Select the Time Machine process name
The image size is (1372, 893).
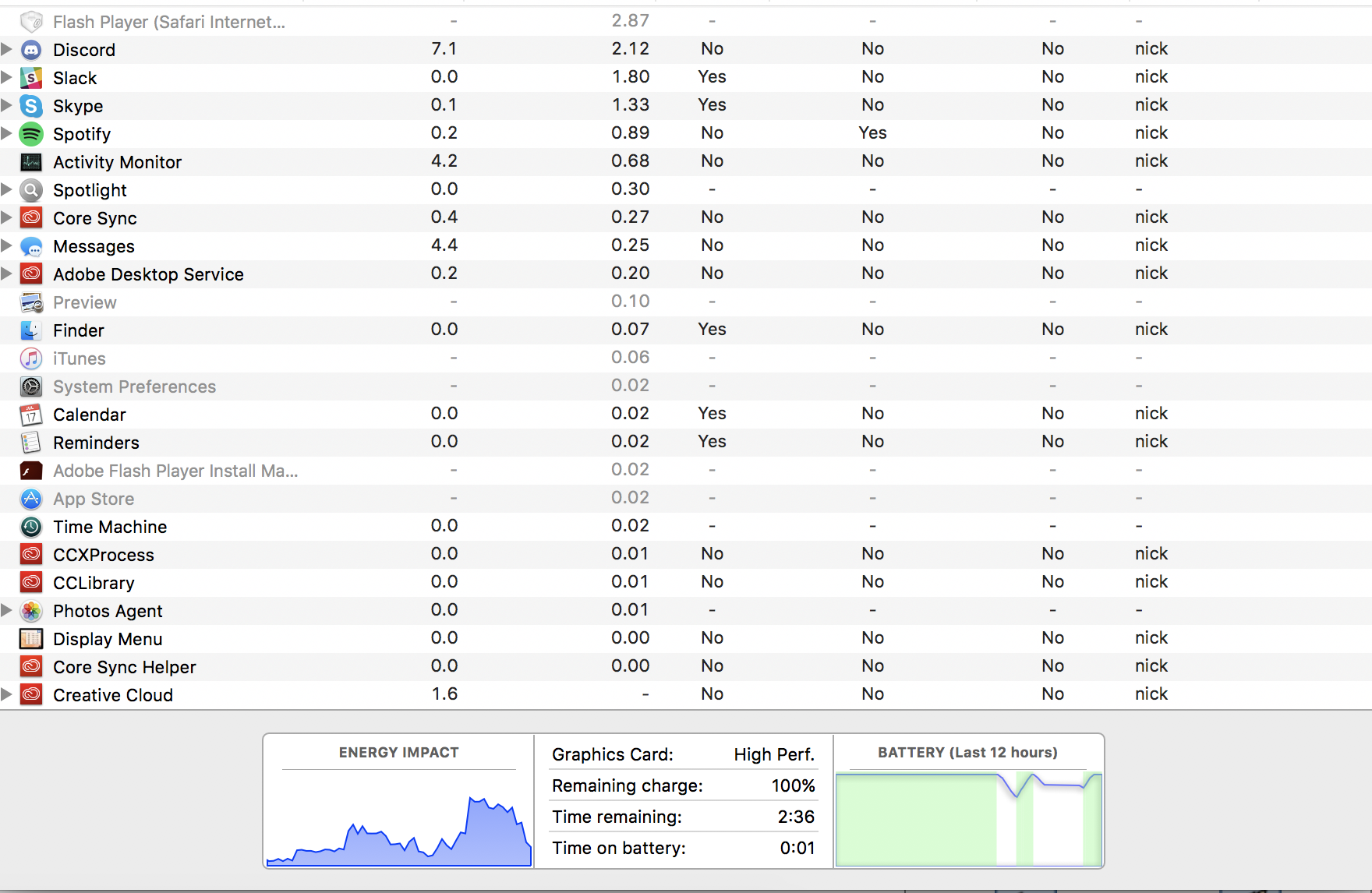pos(110,527)
